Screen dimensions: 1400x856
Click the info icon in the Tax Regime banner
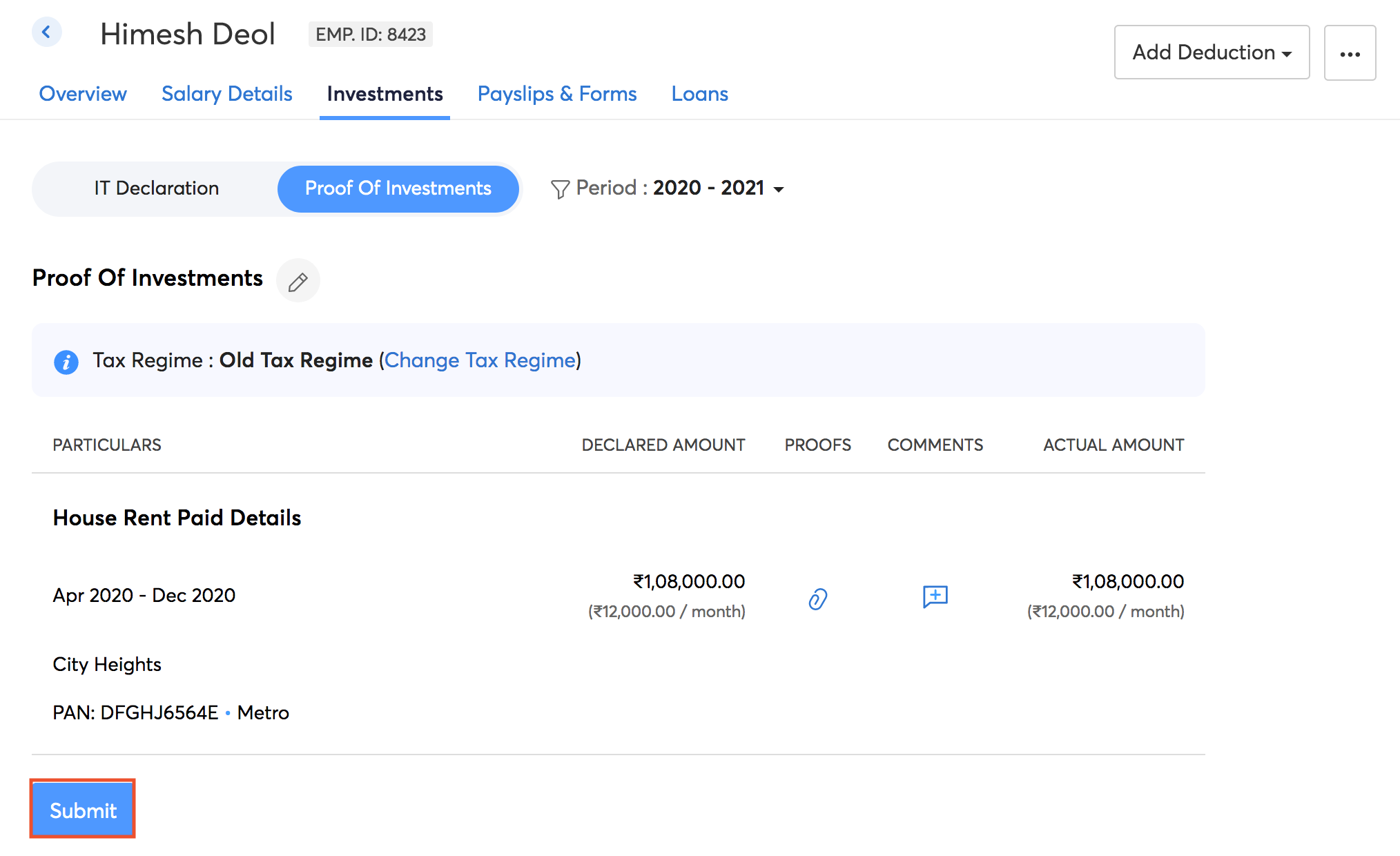[x=66, y=360]
